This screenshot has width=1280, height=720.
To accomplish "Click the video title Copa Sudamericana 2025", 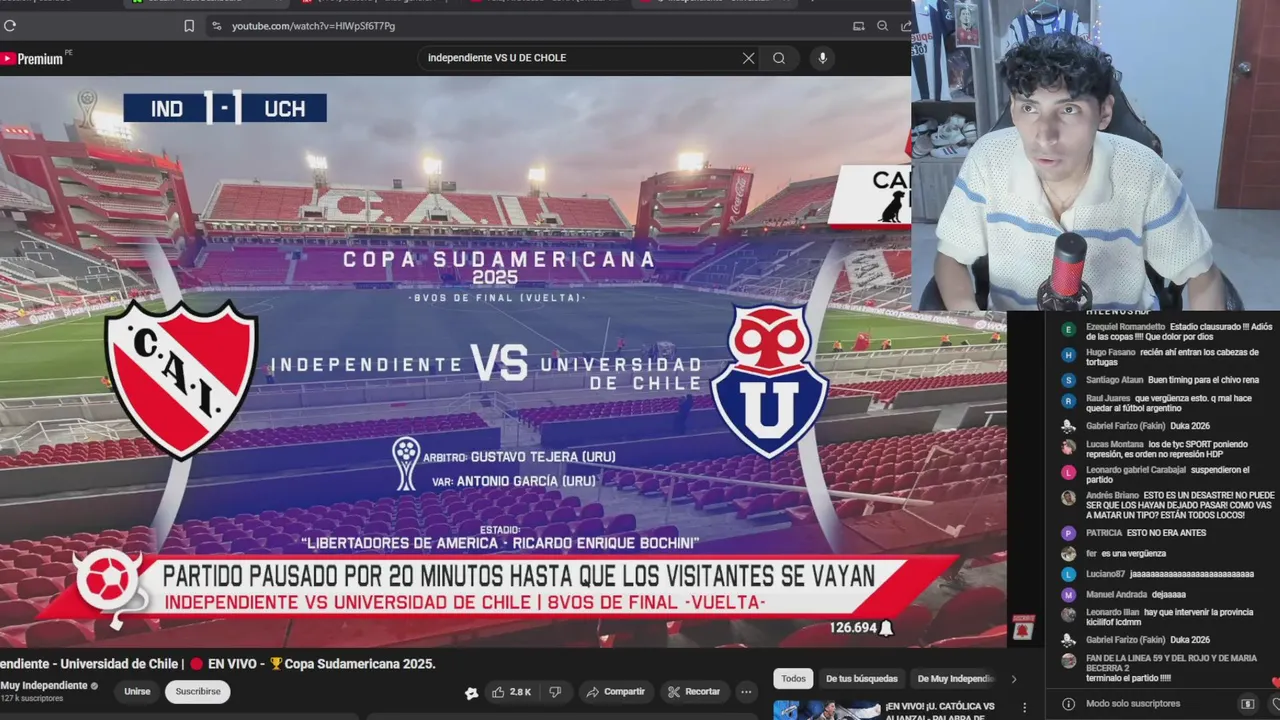I will [218, 664].
